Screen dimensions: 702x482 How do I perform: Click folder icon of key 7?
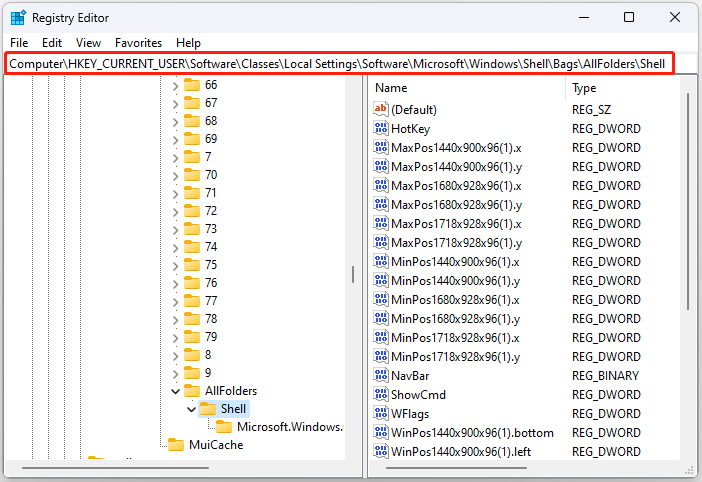[x=192, y=157]
